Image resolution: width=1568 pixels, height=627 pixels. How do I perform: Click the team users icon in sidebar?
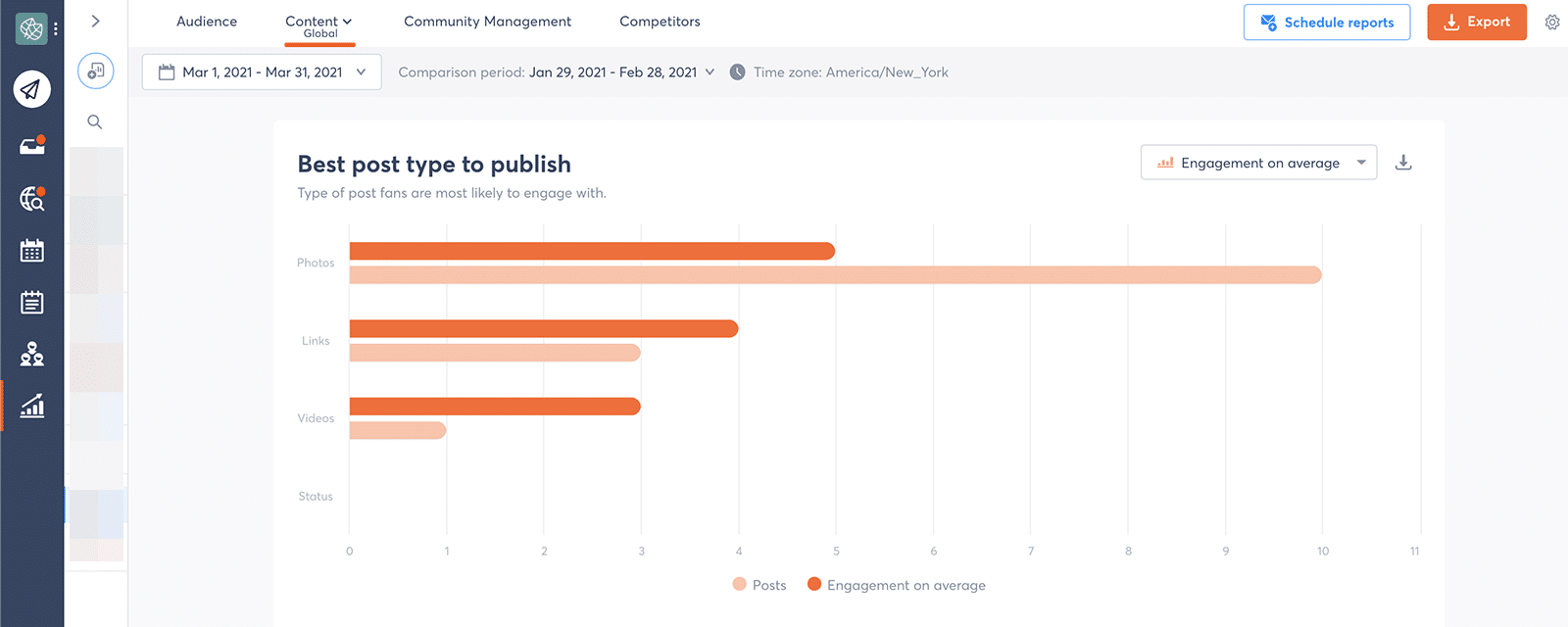coord(31,354)
